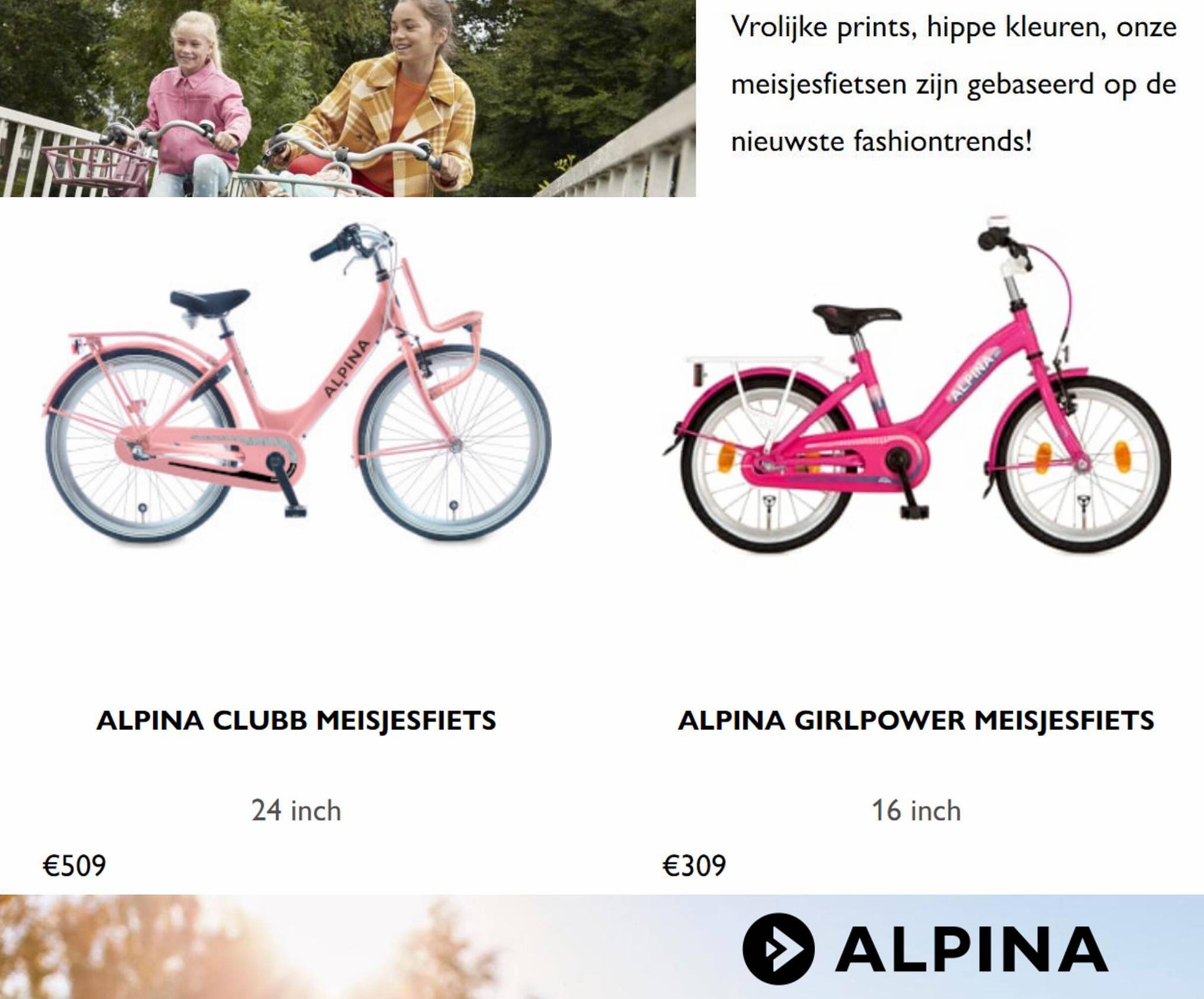This screenshot has width=1204, height=999.
Task: Select the 16 inch size label
Action: click(x=916, y=810)
